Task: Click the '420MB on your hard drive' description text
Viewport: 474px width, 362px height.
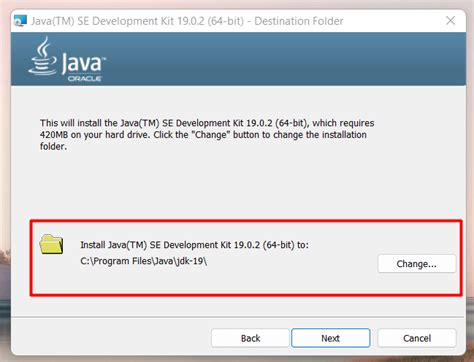Action: pyautogui.click(x=207, y=135)
